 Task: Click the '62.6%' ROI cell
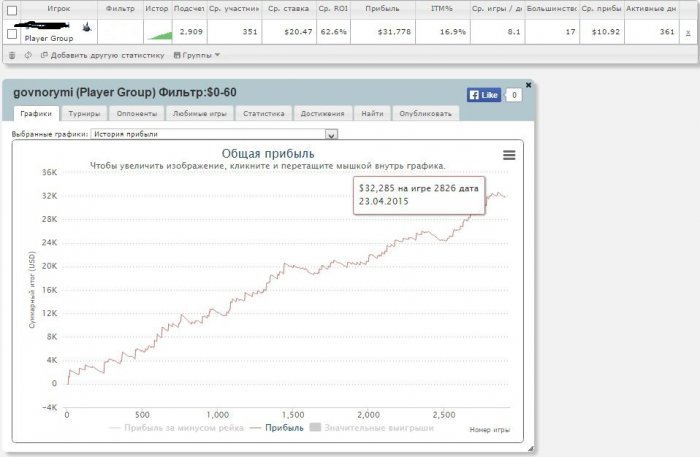pyautogui.click(x=333, y=32)
